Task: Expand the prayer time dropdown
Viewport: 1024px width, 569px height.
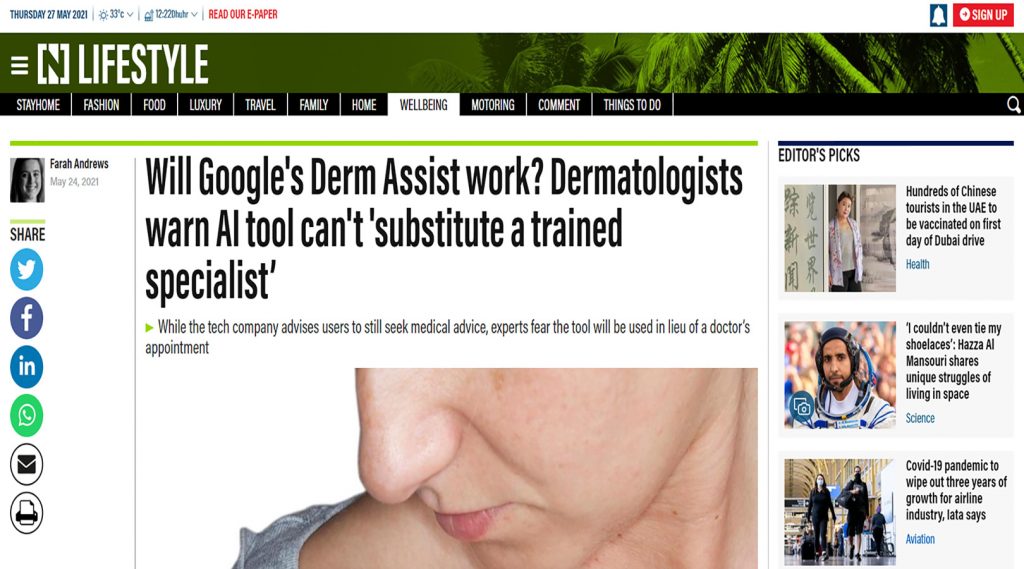Action: [x=170, y=14]
